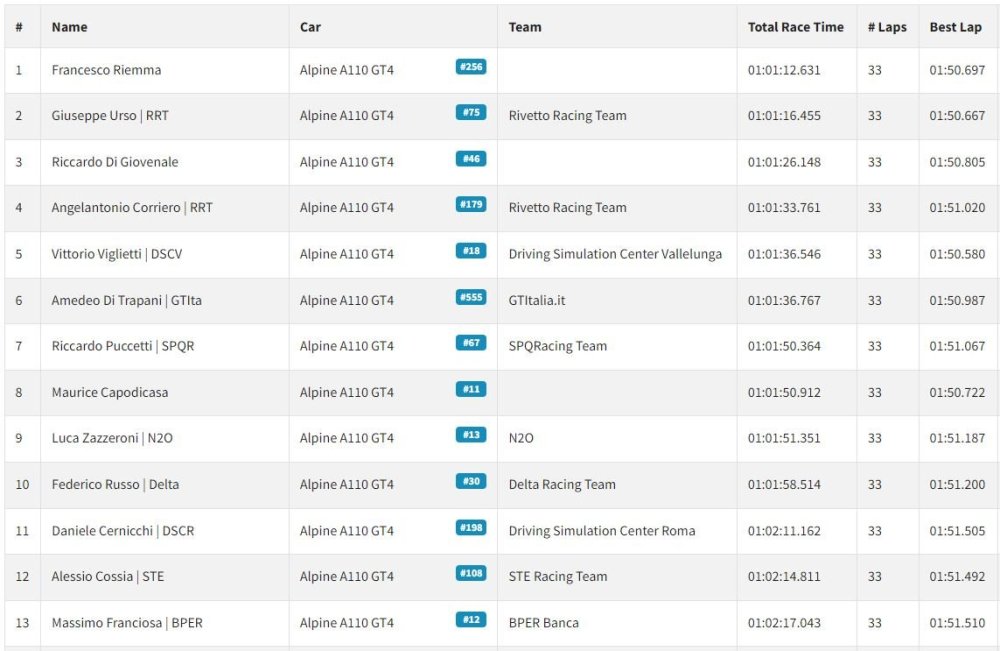This screenshot has width=1000, height=651.
Task: Click team Delta Racing Team
Action: [562, 485]
